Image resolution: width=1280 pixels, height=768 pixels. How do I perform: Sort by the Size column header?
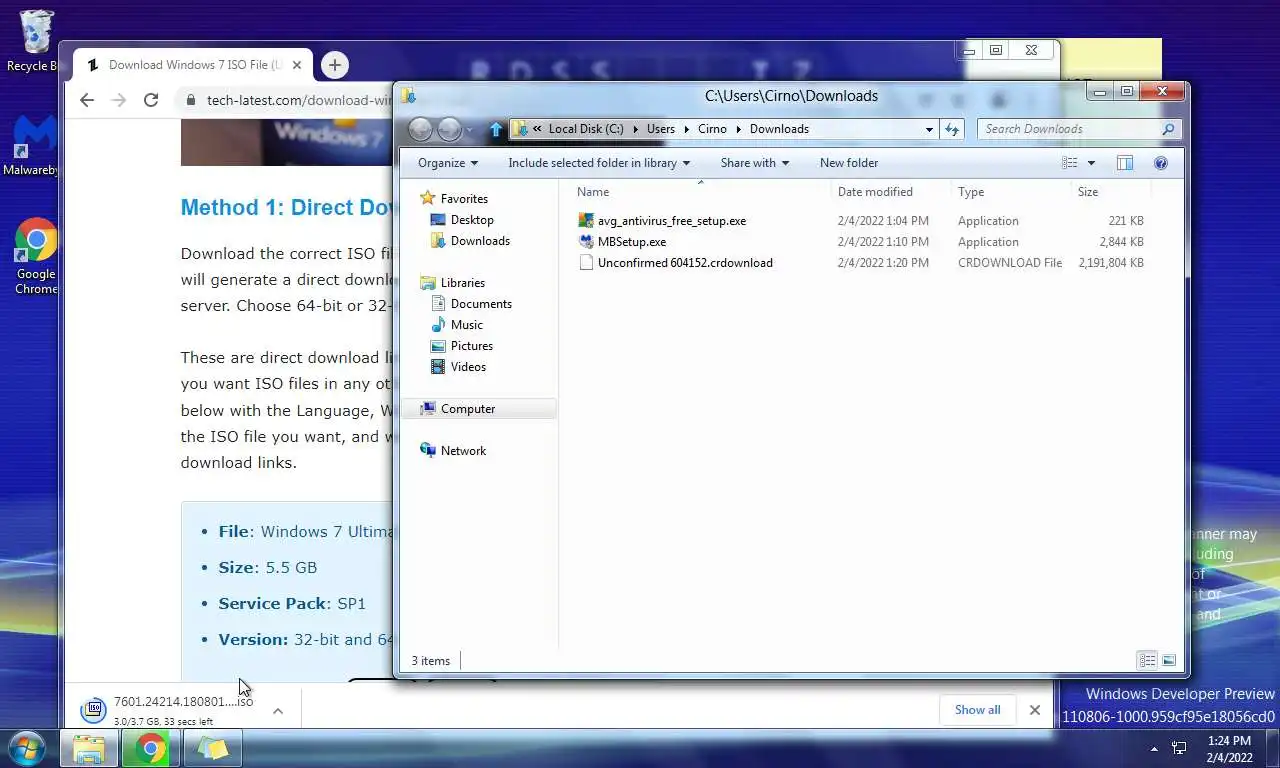[1110, 192]
